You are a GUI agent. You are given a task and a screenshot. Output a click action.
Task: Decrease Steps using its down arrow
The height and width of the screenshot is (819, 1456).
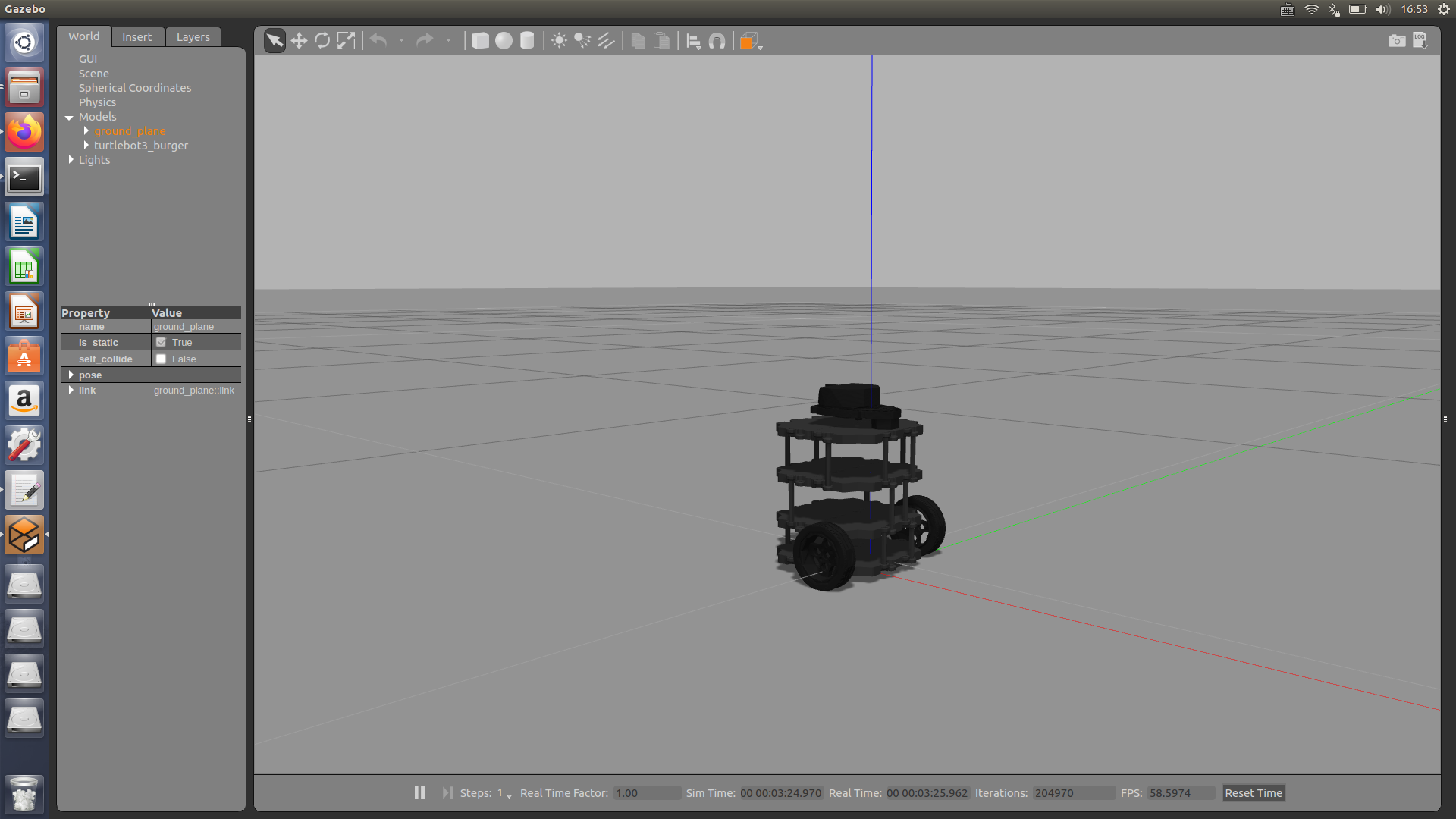coord(509,796)
